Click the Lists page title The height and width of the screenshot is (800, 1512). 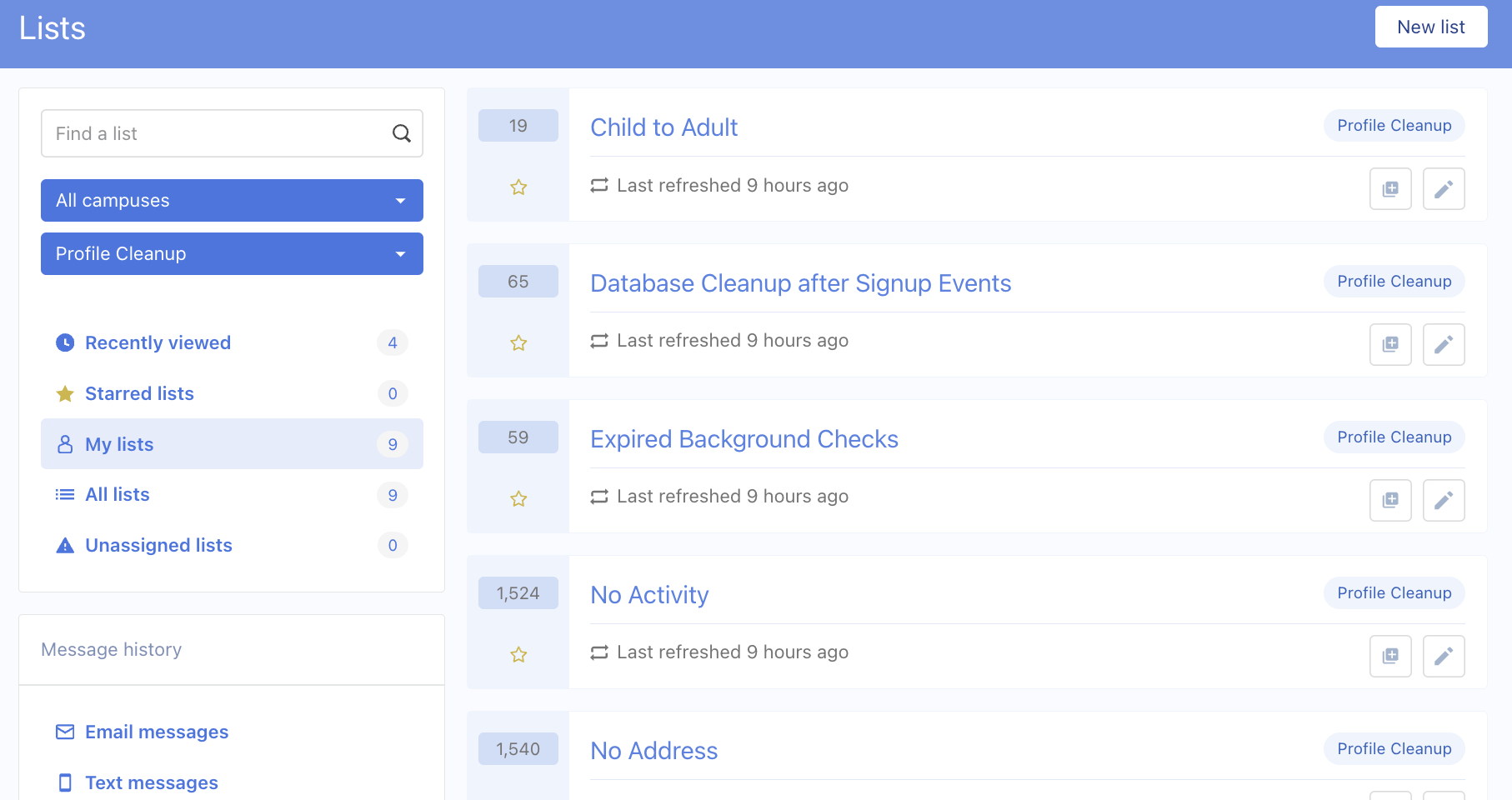[x=53, y=28]
